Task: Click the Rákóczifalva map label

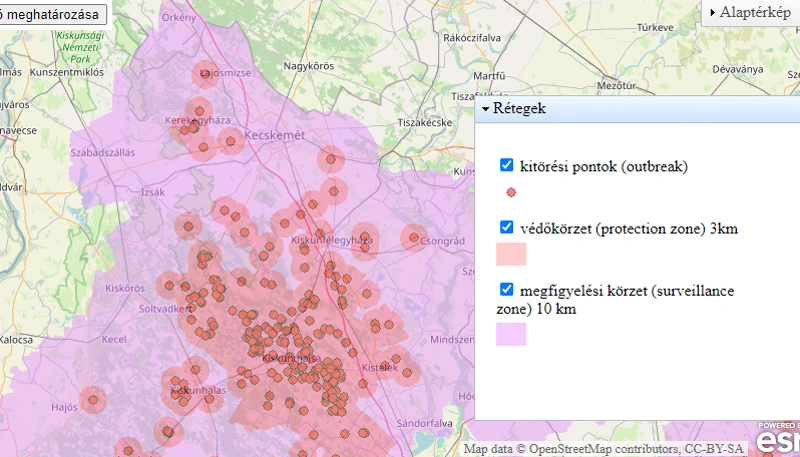Action: click(472, 38)
